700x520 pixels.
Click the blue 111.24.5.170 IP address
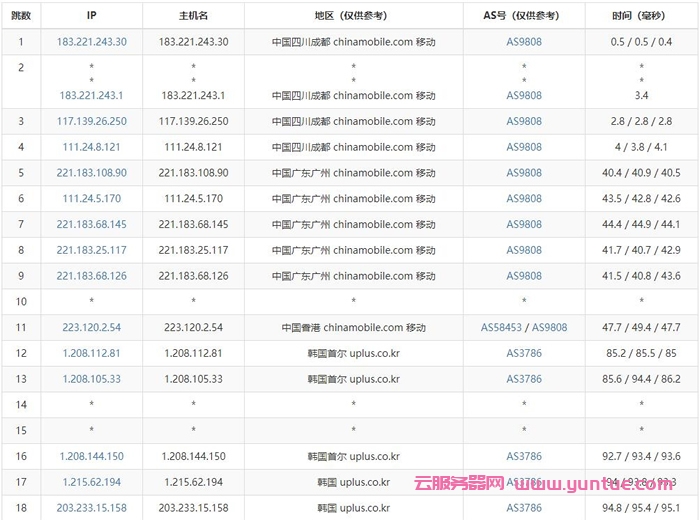(91, 199)
